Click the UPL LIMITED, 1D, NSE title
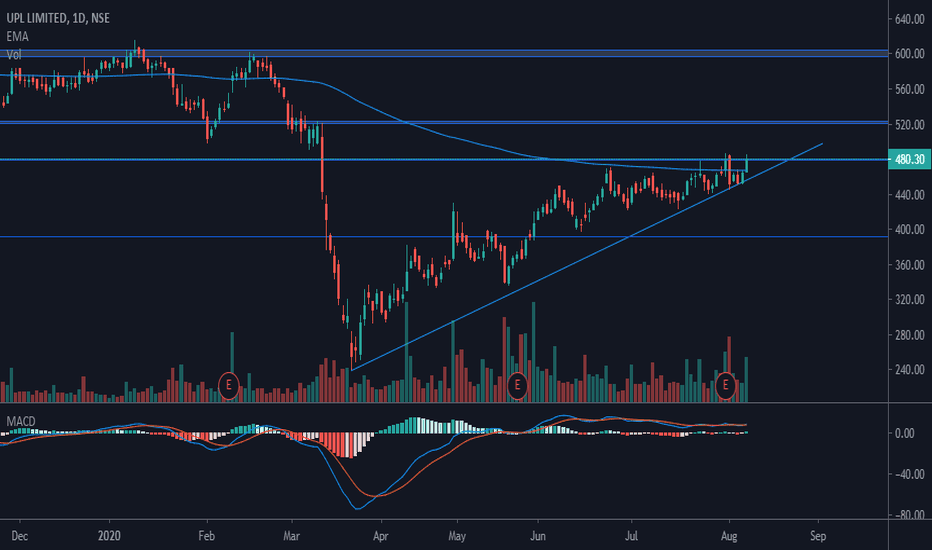 pos(58,18)
